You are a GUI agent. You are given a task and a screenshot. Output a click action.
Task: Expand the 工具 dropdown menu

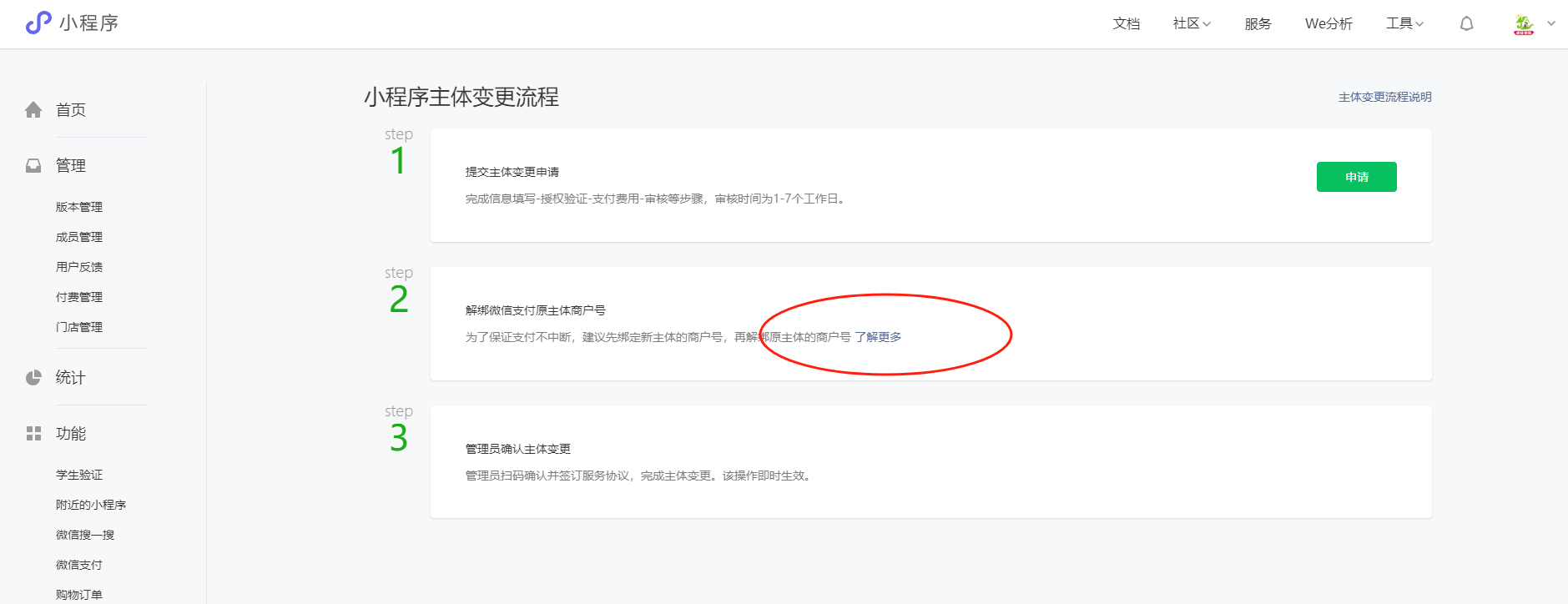[1404, 23]
